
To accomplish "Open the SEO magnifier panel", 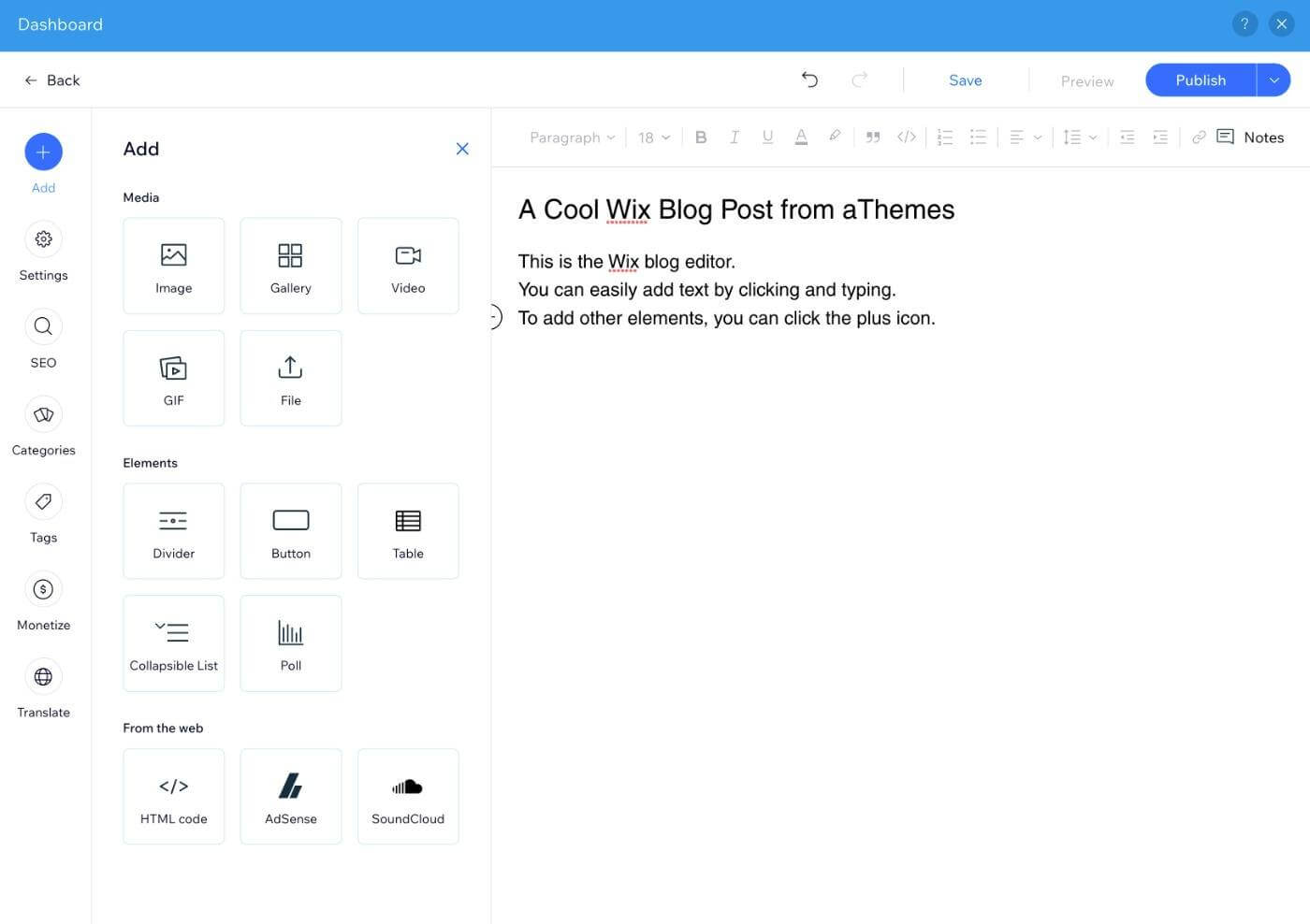I will (43, 326).
